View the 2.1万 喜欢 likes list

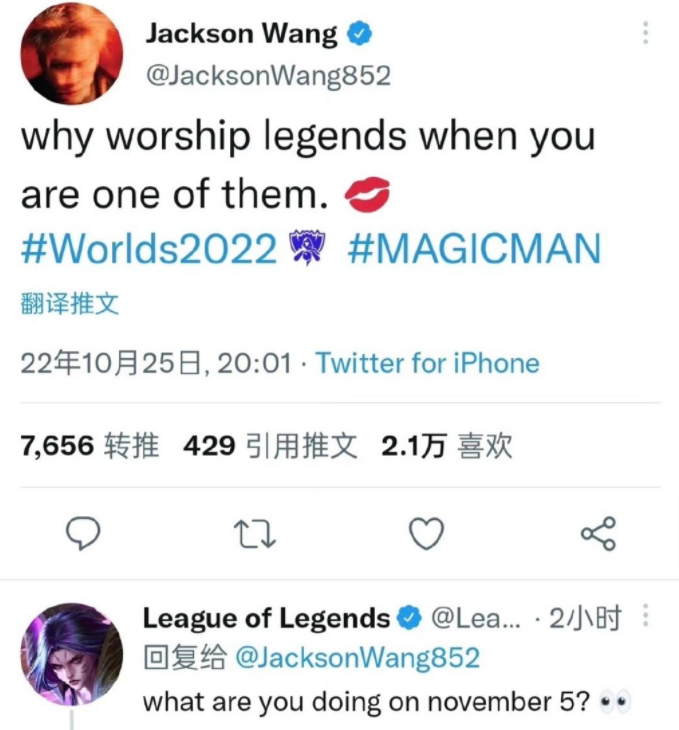[x=447, y=446]
